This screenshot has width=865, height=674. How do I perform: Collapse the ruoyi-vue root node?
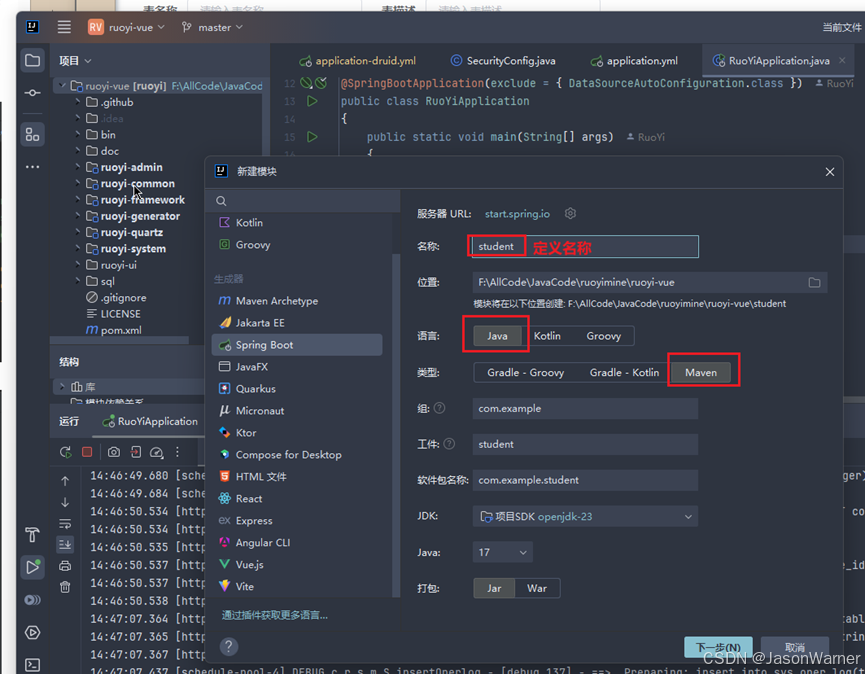(62, 85)
